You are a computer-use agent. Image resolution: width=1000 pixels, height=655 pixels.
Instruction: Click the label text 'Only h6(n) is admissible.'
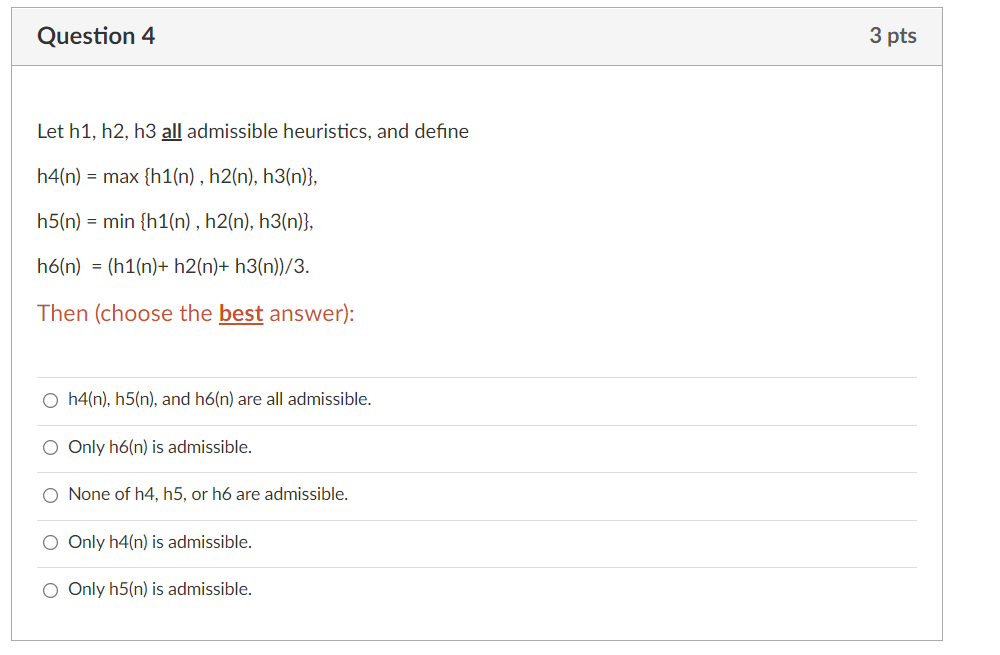click(160, 447)
